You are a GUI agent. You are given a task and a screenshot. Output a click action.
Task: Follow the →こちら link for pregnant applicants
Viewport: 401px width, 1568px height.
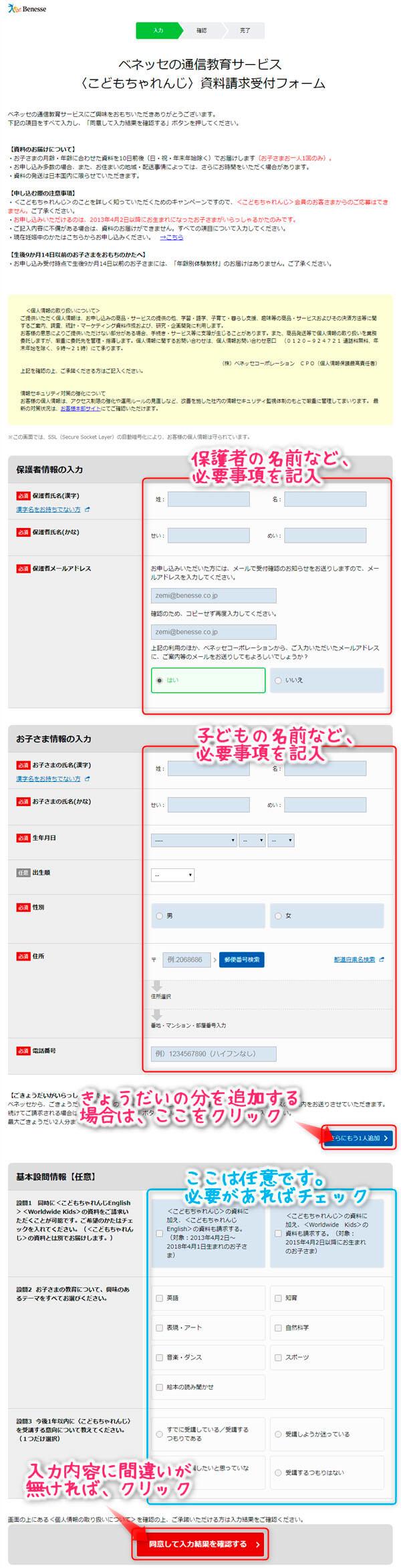(171, 237)
